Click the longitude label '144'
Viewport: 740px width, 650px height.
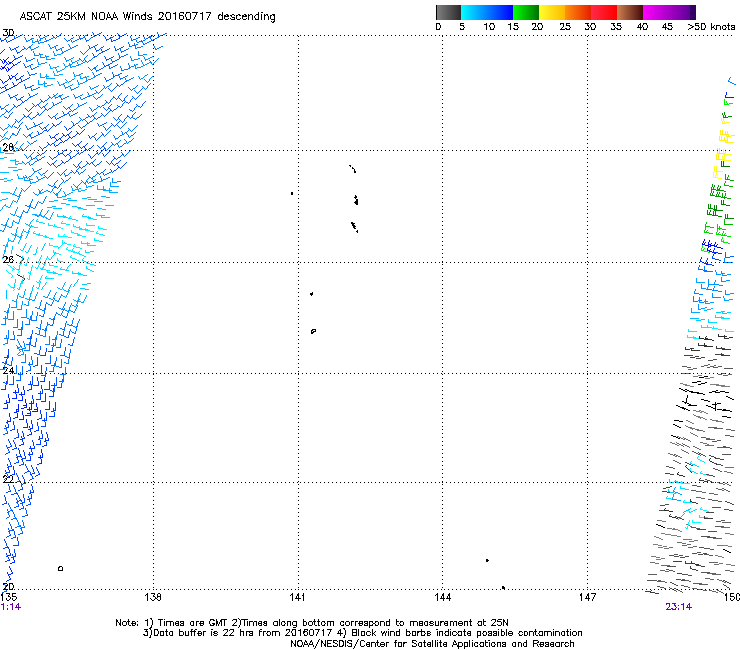[442, 597]
